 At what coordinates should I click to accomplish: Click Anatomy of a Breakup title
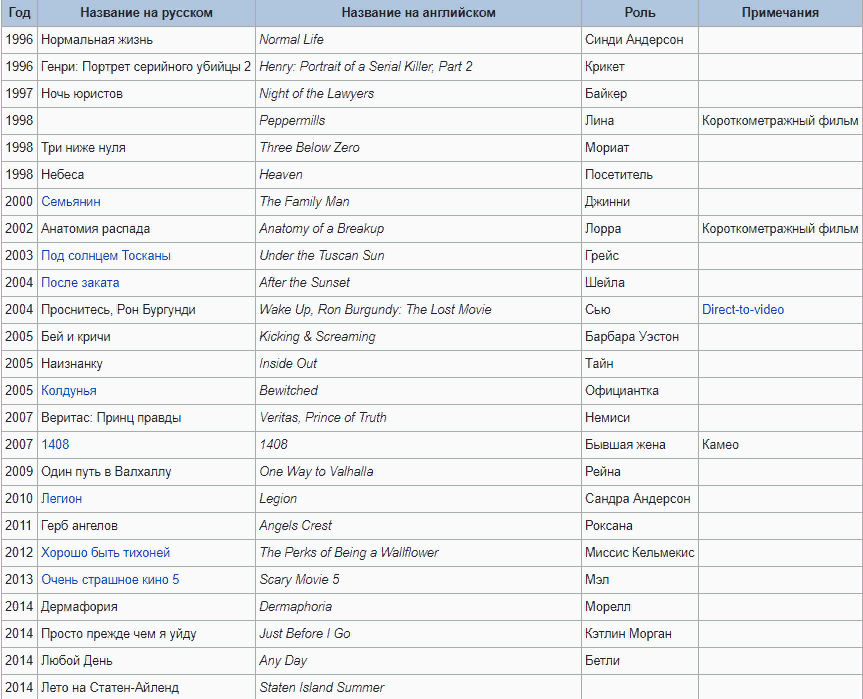pos(321,228)
